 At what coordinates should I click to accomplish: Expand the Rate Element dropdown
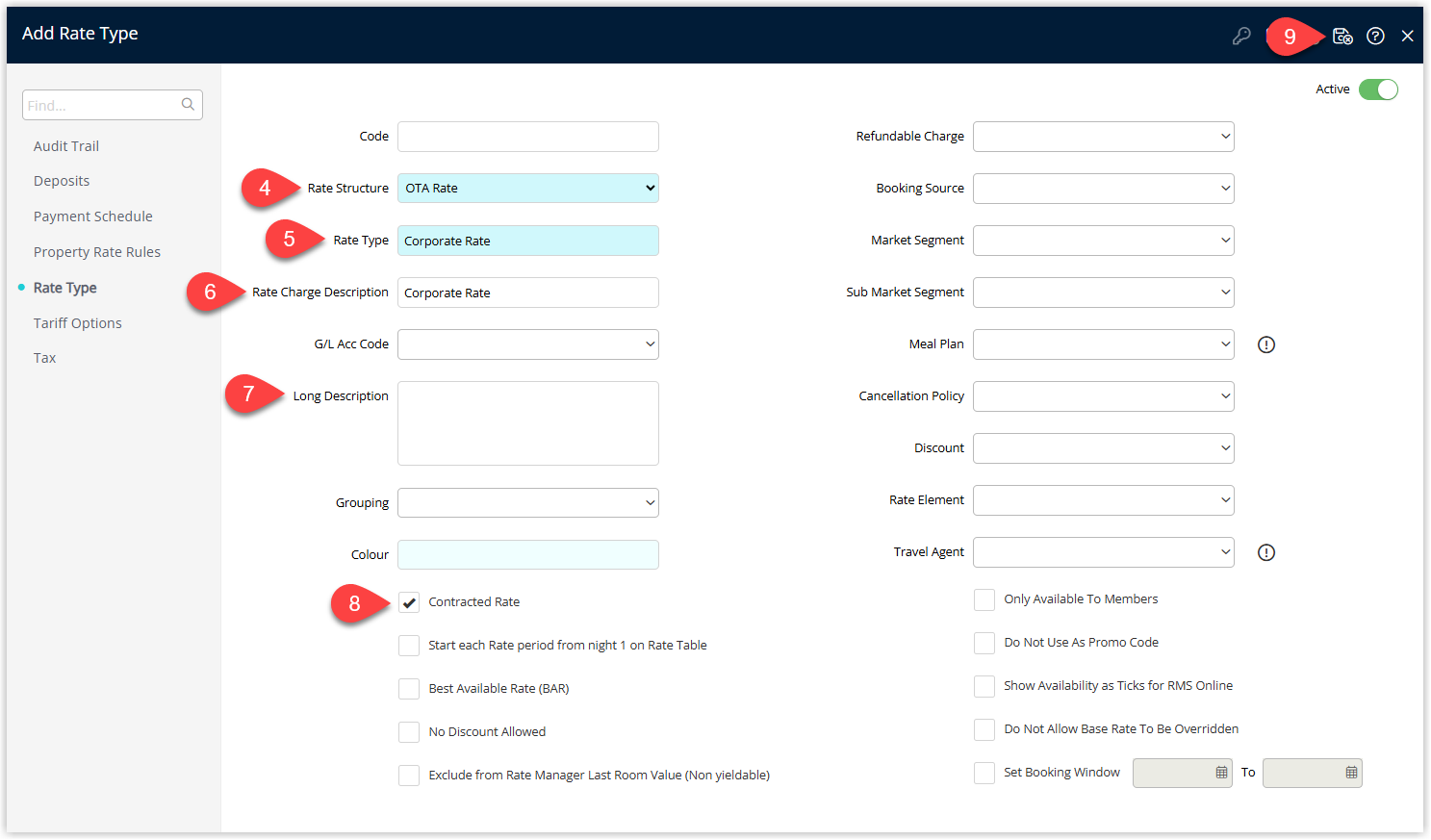[1104, 500]
